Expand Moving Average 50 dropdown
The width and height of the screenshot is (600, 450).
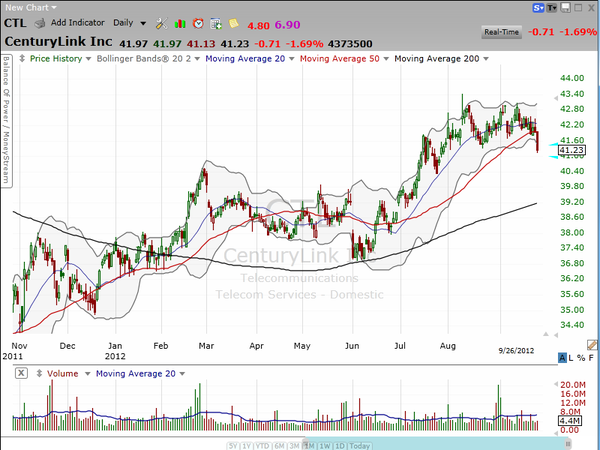click(386, 59)
